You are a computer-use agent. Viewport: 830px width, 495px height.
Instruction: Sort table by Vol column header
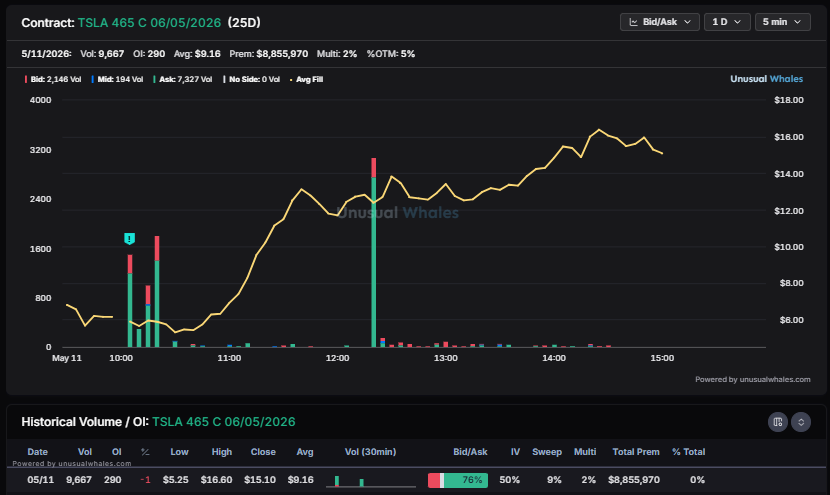coord(85,452)
